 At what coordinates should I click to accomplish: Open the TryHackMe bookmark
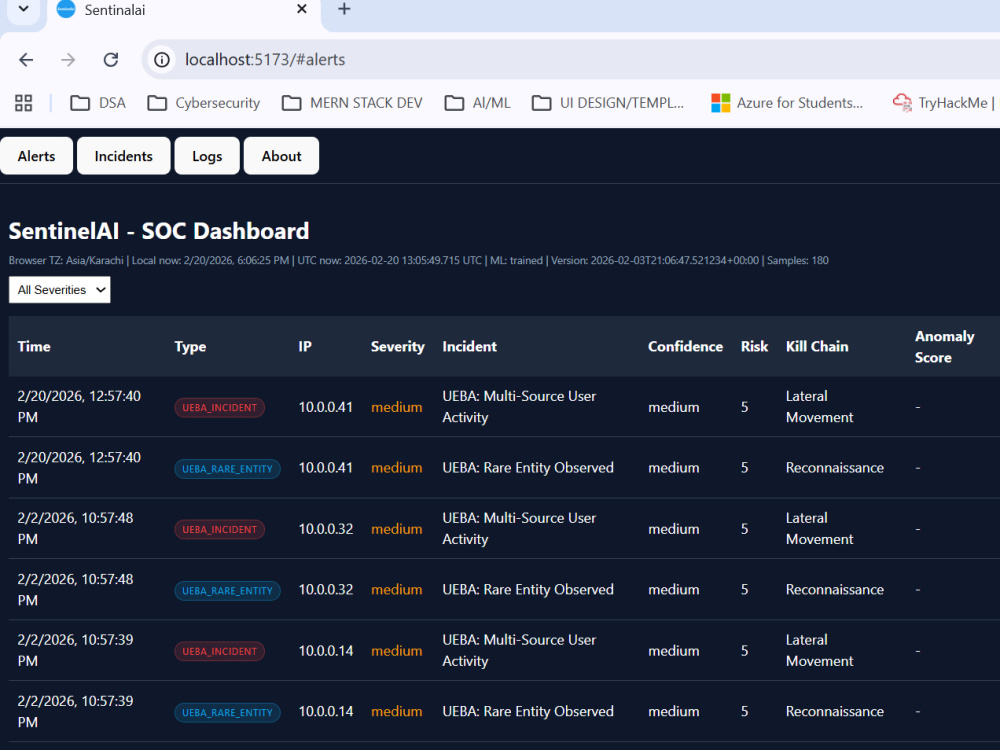[944, 103]
